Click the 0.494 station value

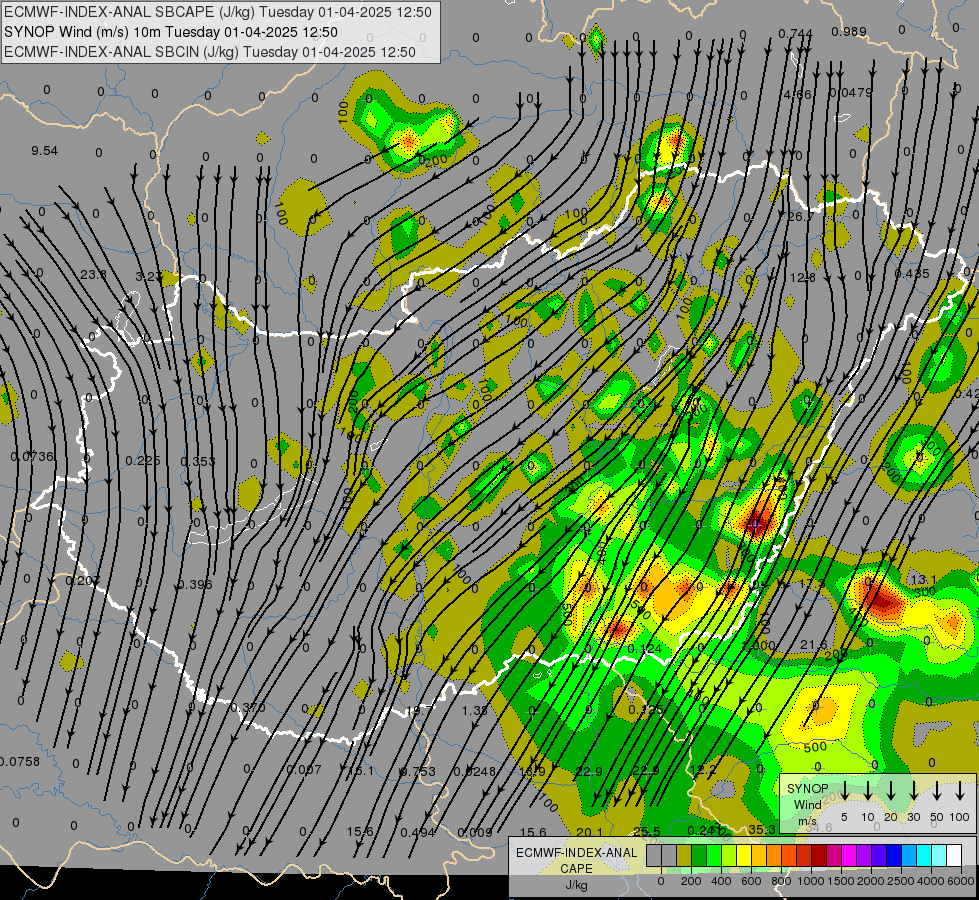tap(418, 832)
